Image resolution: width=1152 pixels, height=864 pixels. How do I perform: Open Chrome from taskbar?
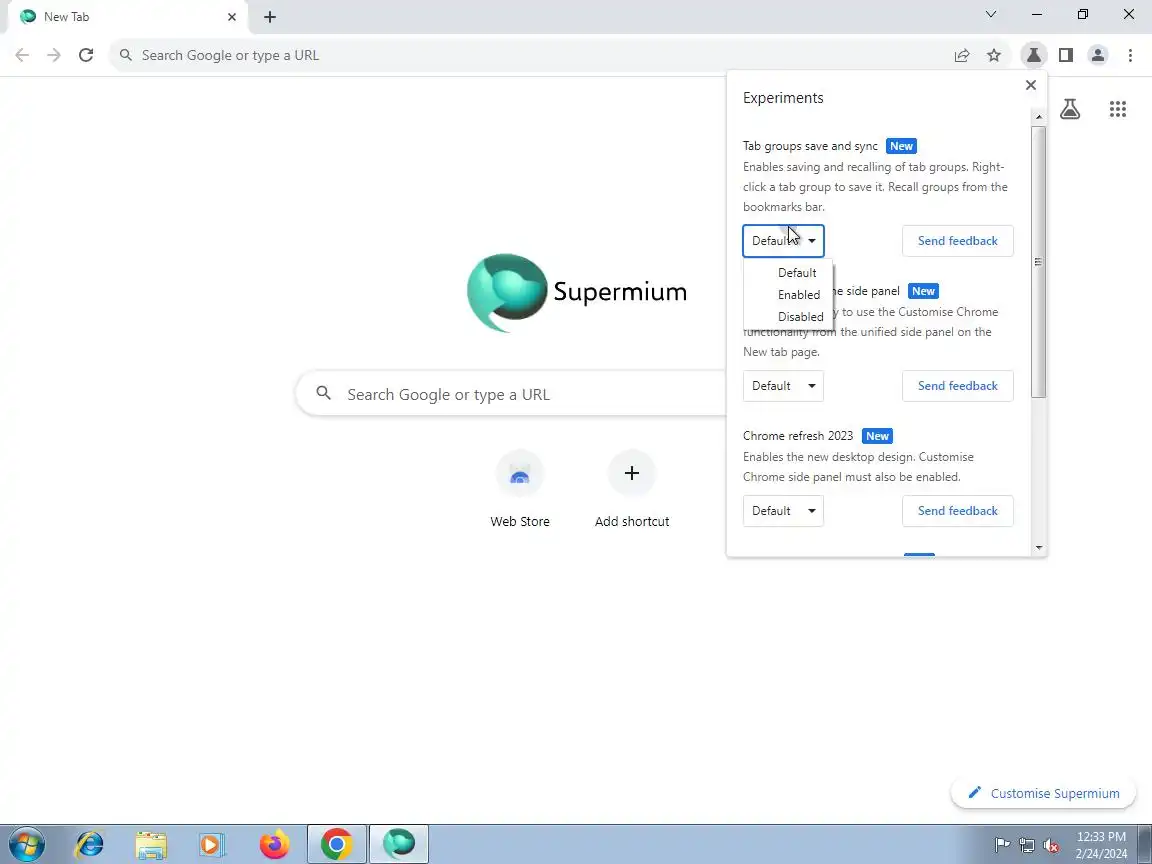336,845
